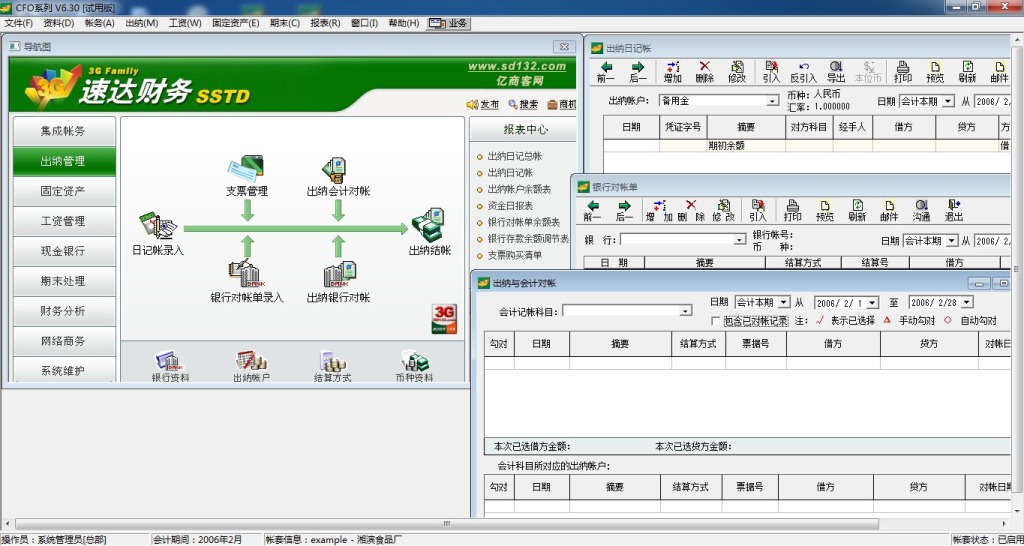Expand 会计记帐科目 dropdown
Viewport: 1024px width, 546px height.
pos(685,311)
